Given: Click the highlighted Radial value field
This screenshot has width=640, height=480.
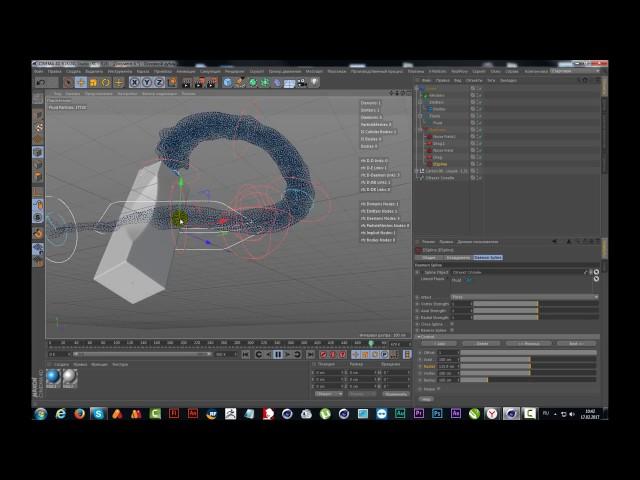Looking at the screenshot, I should point(448,367).
